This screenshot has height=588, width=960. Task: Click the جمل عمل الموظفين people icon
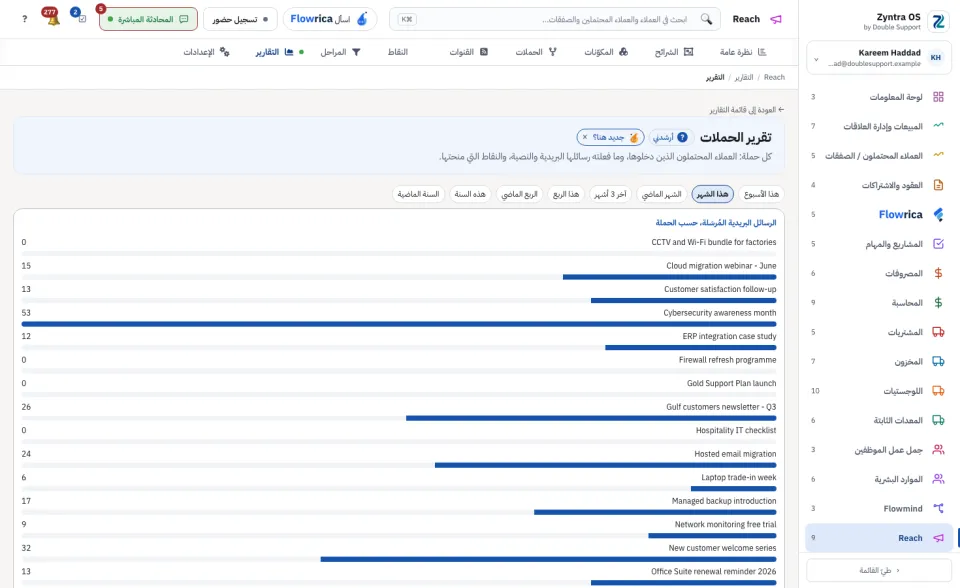pos(938,450)
